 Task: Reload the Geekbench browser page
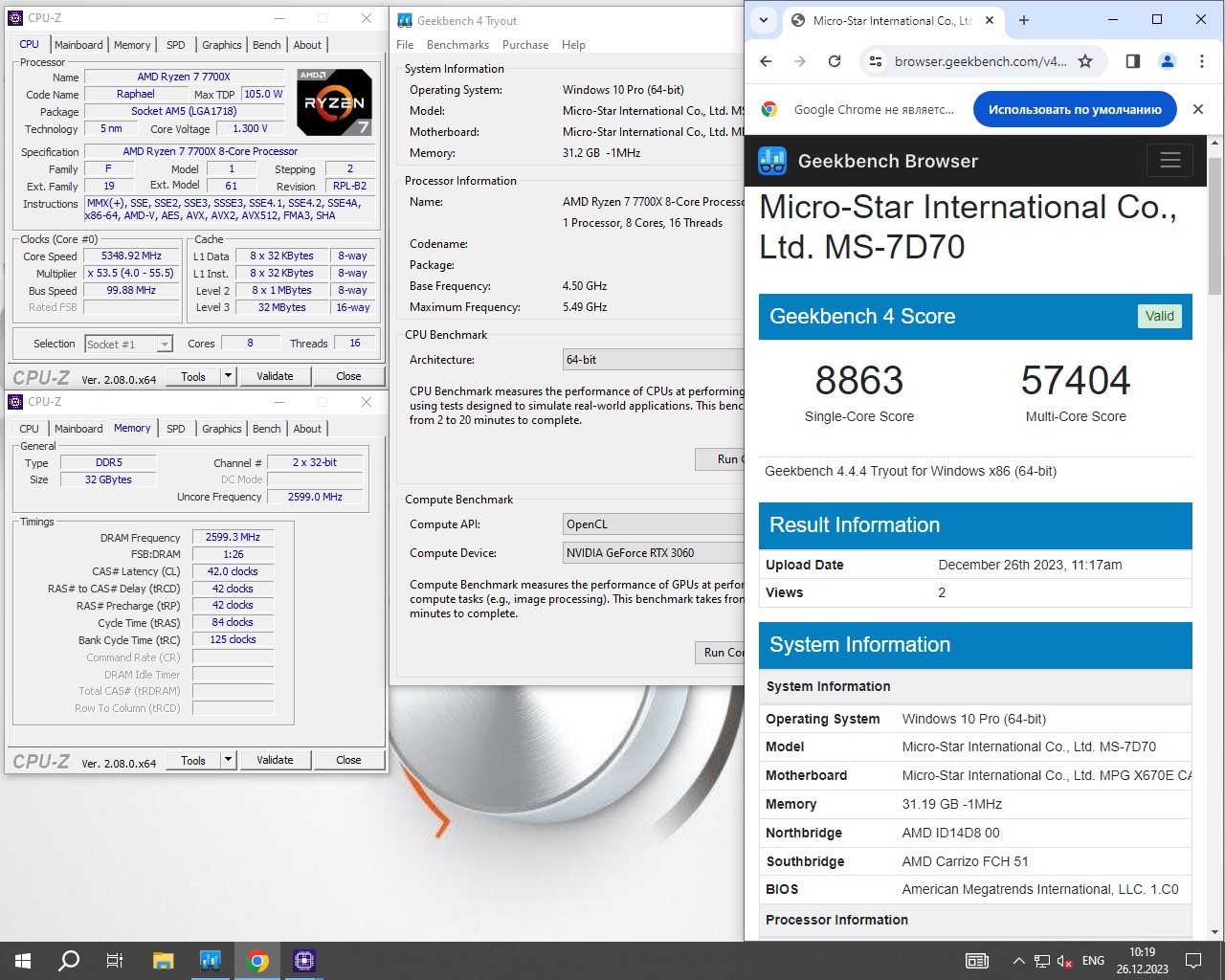tap(835, 61)
